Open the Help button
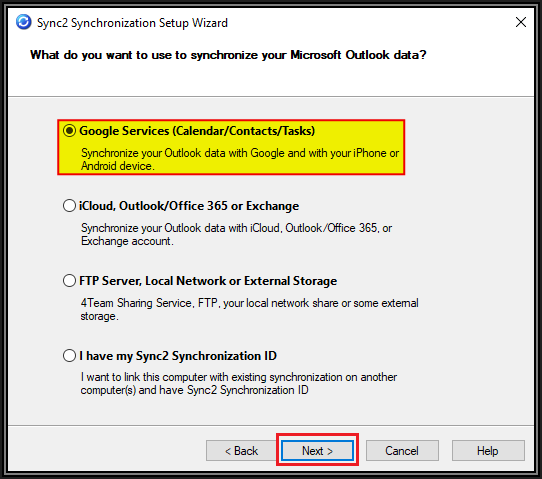Image resolution: width=542 pixels, height=479 pixels. 488,451
